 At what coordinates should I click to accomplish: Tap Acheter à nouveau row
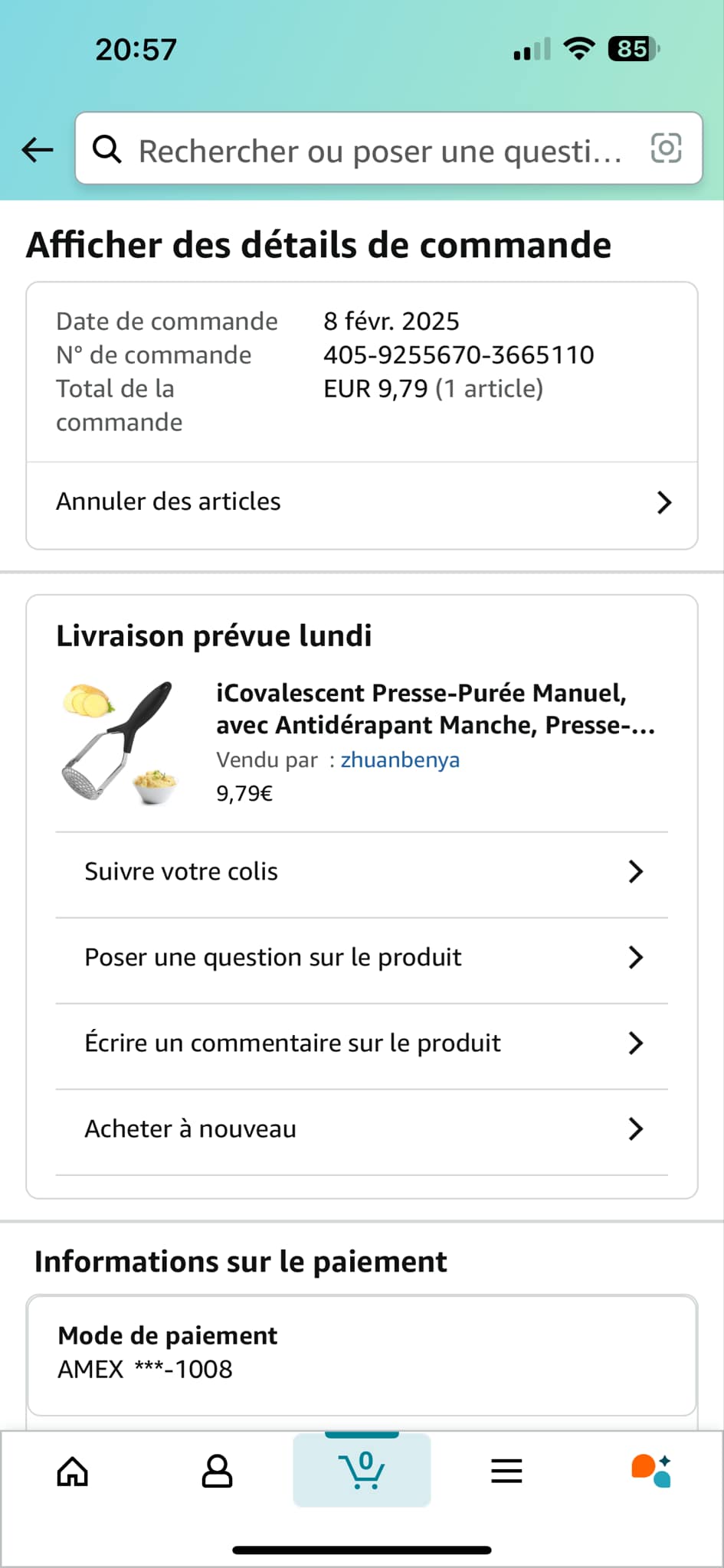(x=190, y=1129)
